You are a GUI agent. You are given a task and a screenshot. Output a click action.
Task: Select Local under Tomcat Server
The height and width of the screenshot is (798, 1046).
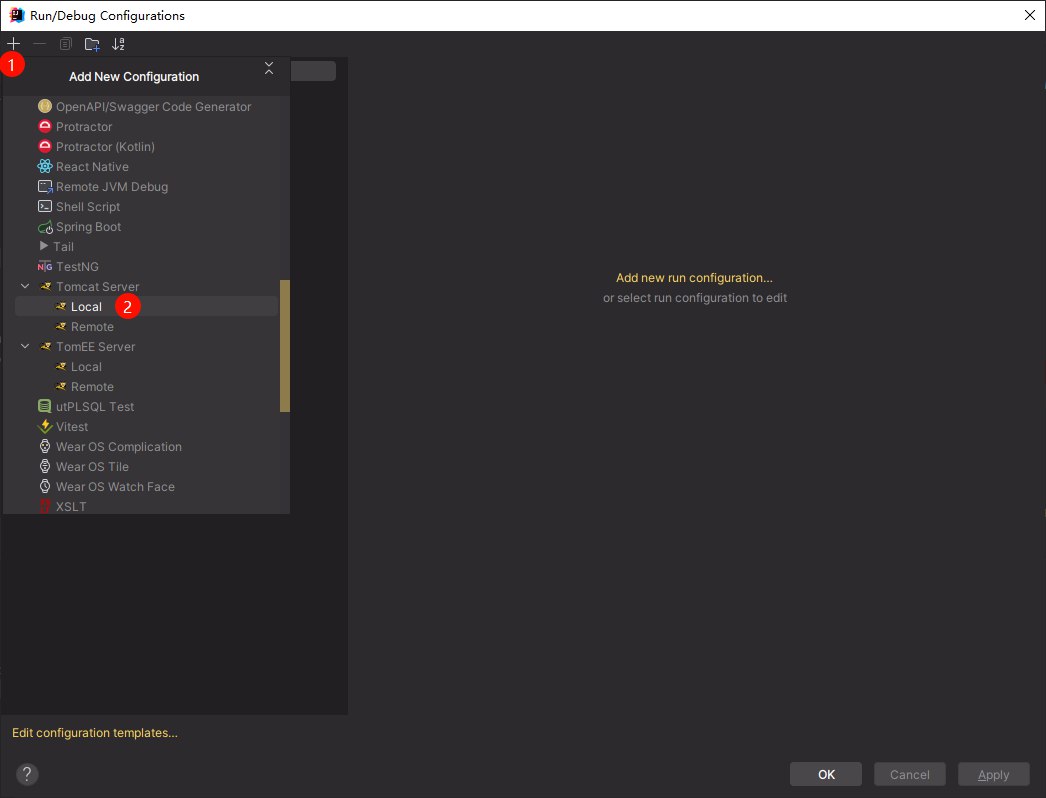pyautogui.click(x=86, y=307)
